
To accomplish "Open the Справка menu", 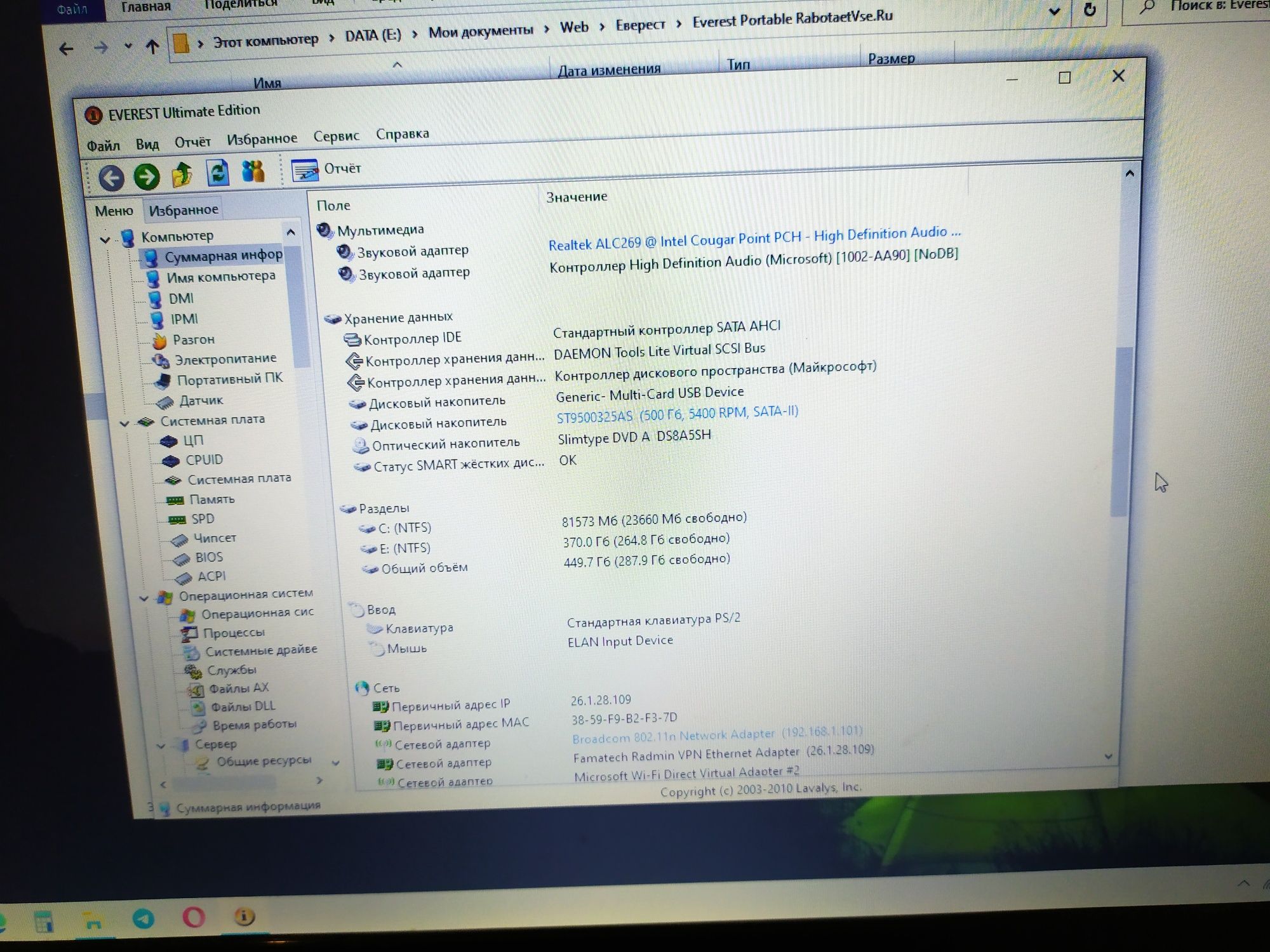I will 402,134.
